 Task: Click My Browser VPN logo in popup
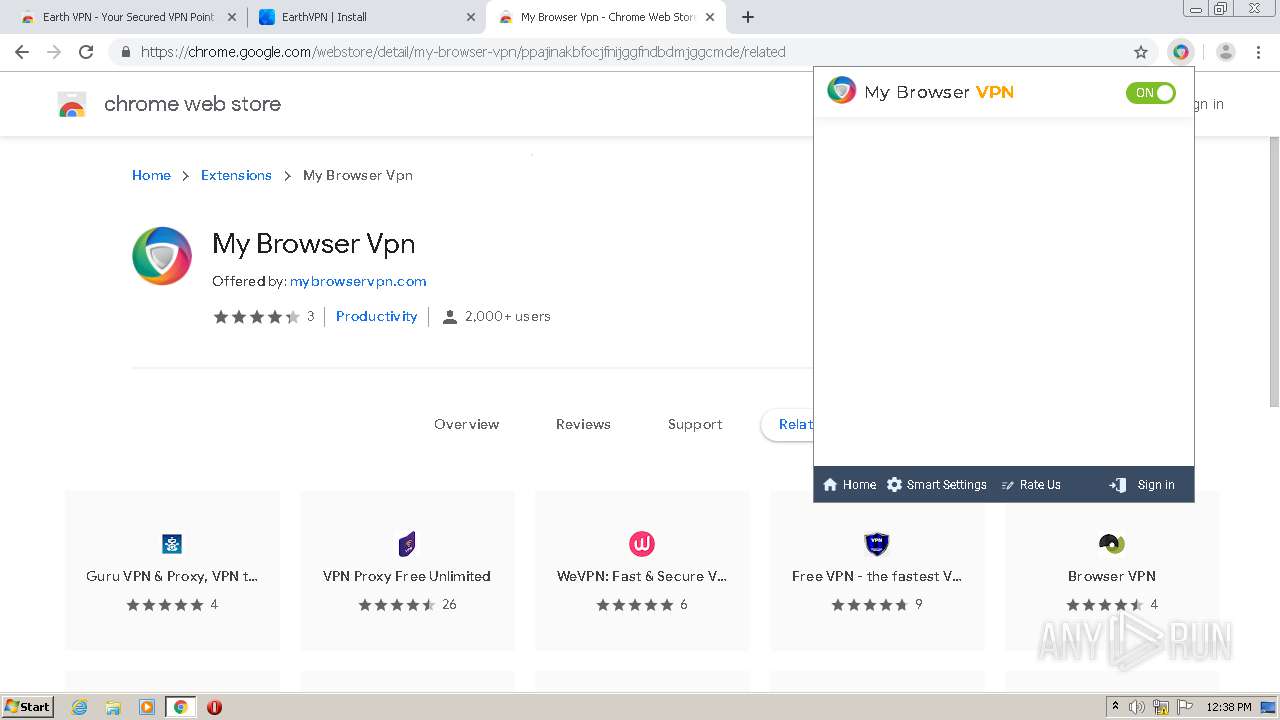click(842, 91)
